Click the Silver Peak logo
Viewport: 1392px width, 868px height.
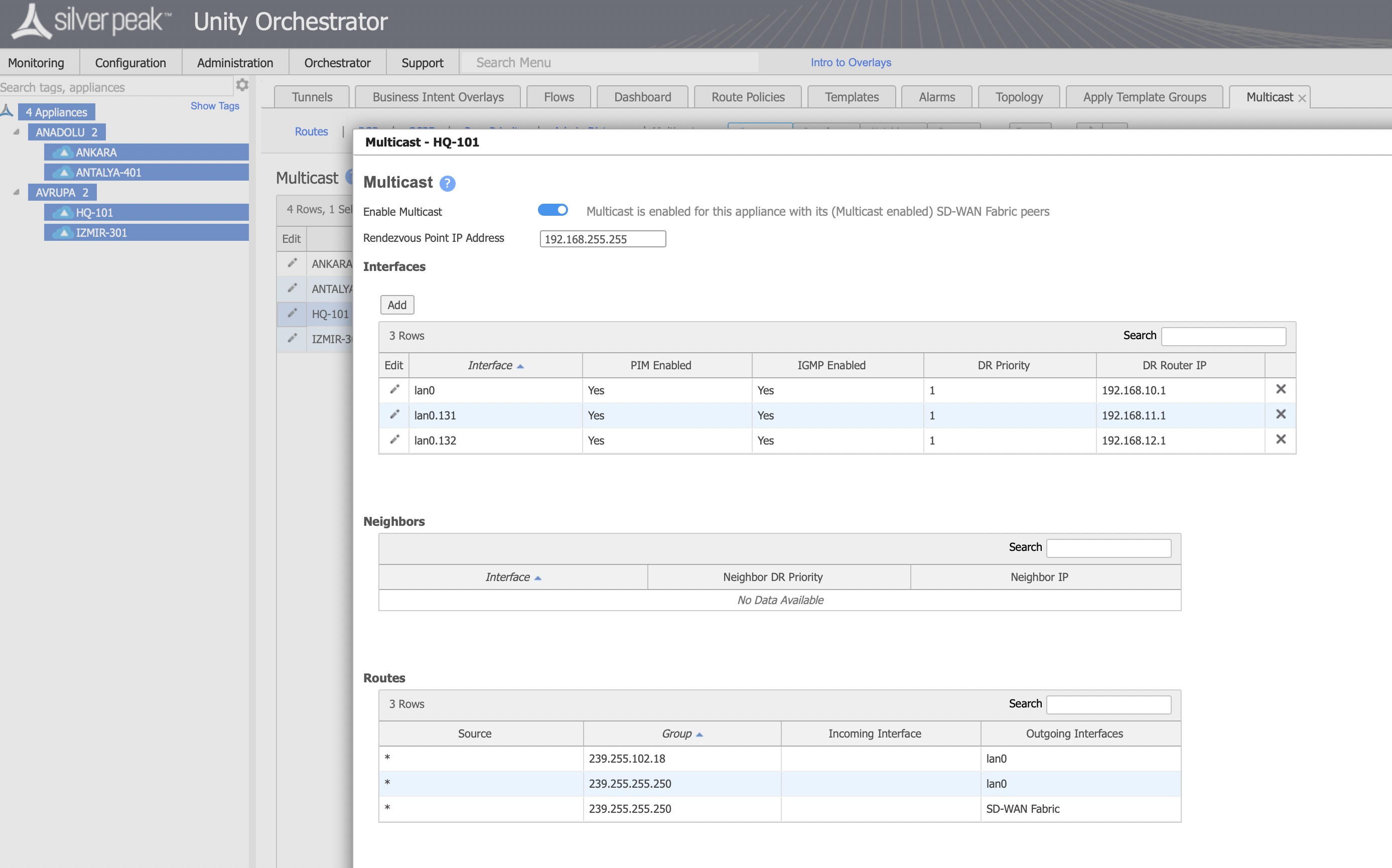89,21
